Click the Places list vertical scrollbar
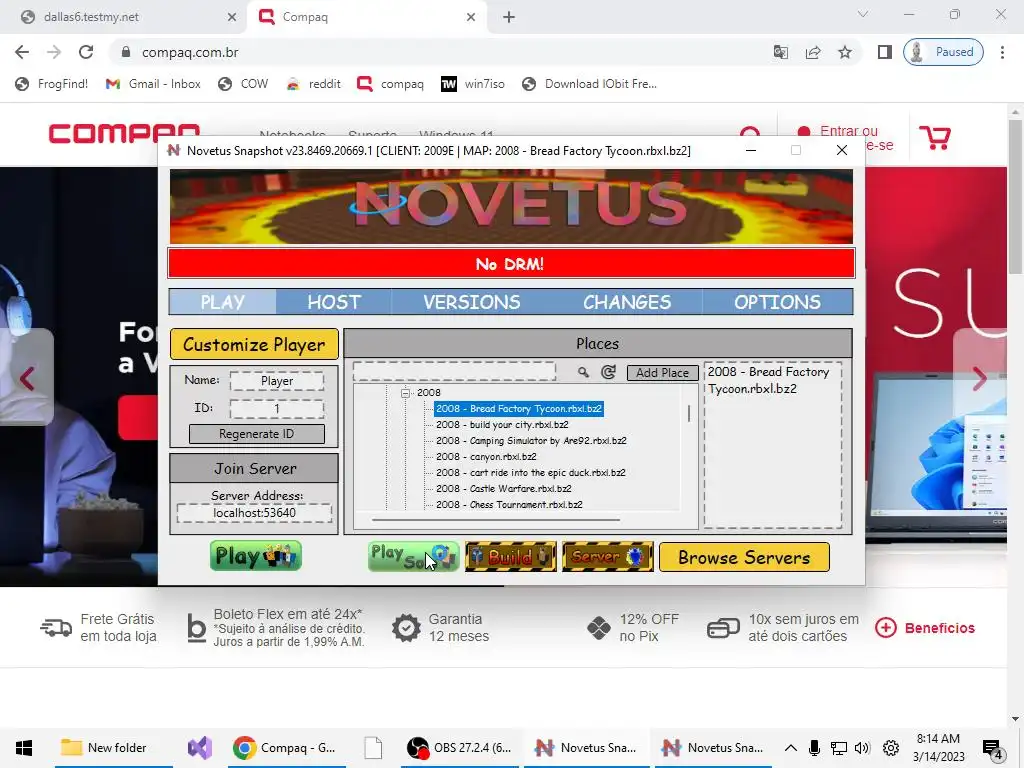 tap(689, 413)
